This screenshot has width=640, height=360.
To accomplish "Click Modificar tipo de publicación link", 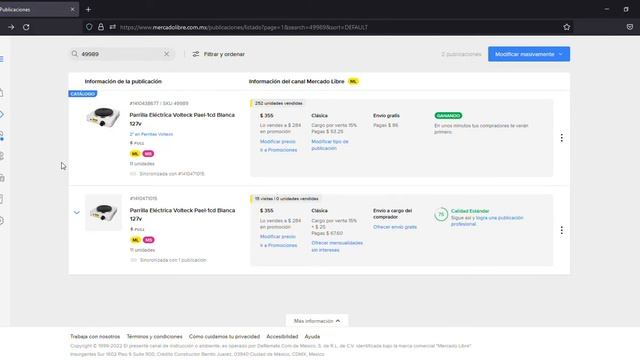I will (330, 144).
